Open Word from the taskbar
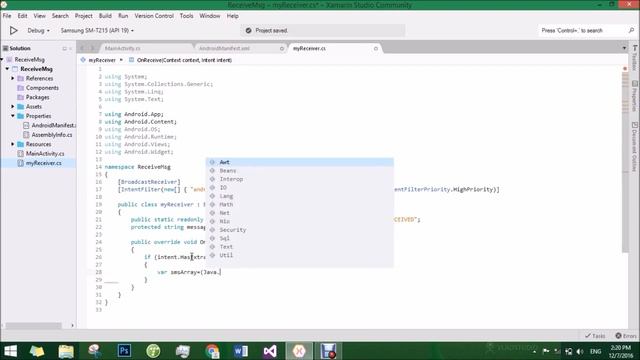The height and width of the screenshot is (360, 640). tap(241, 351)
